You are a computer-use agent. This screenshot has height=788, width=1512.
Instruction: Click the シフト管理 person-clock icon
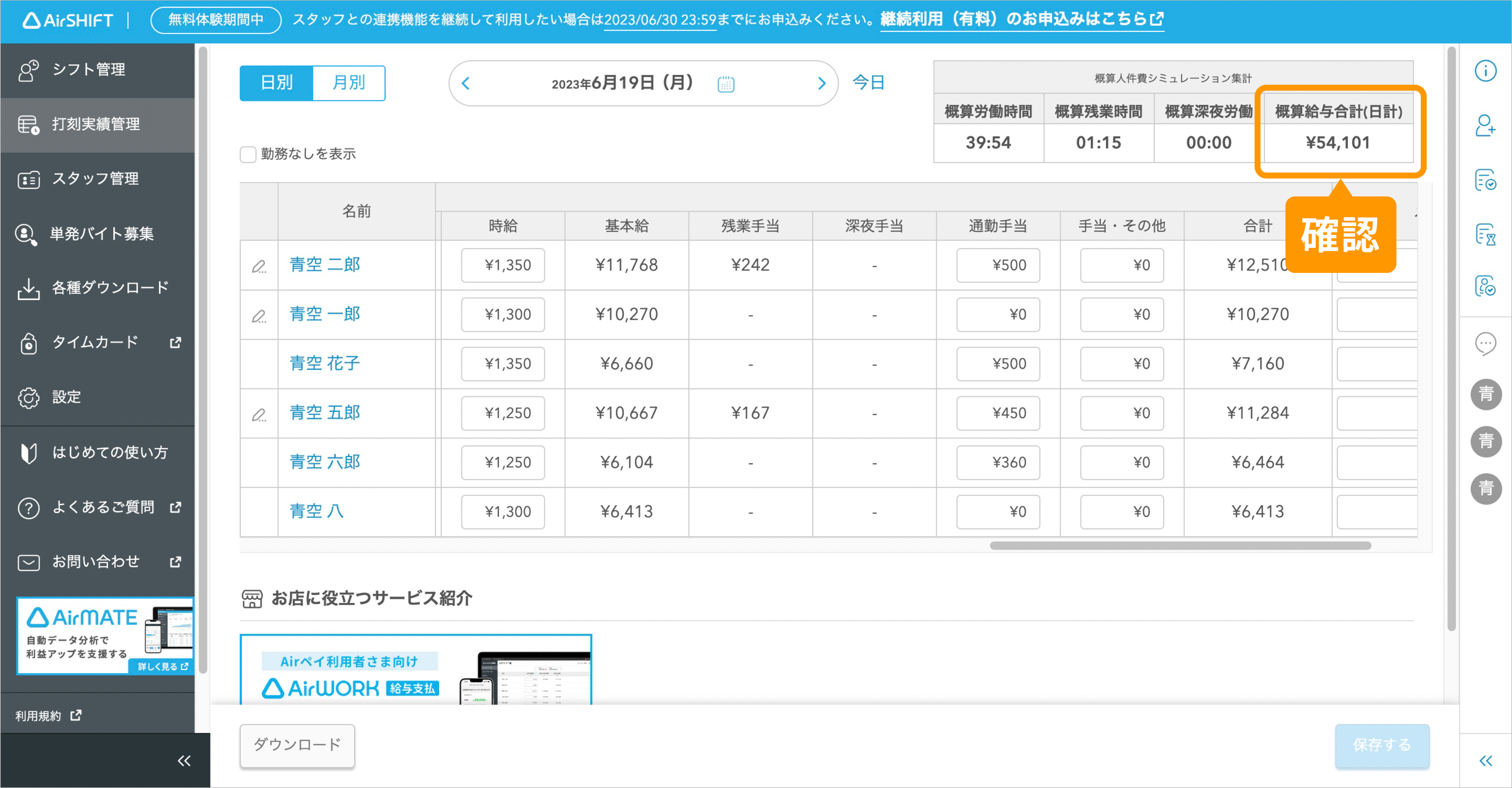click(x=28, y=70)
